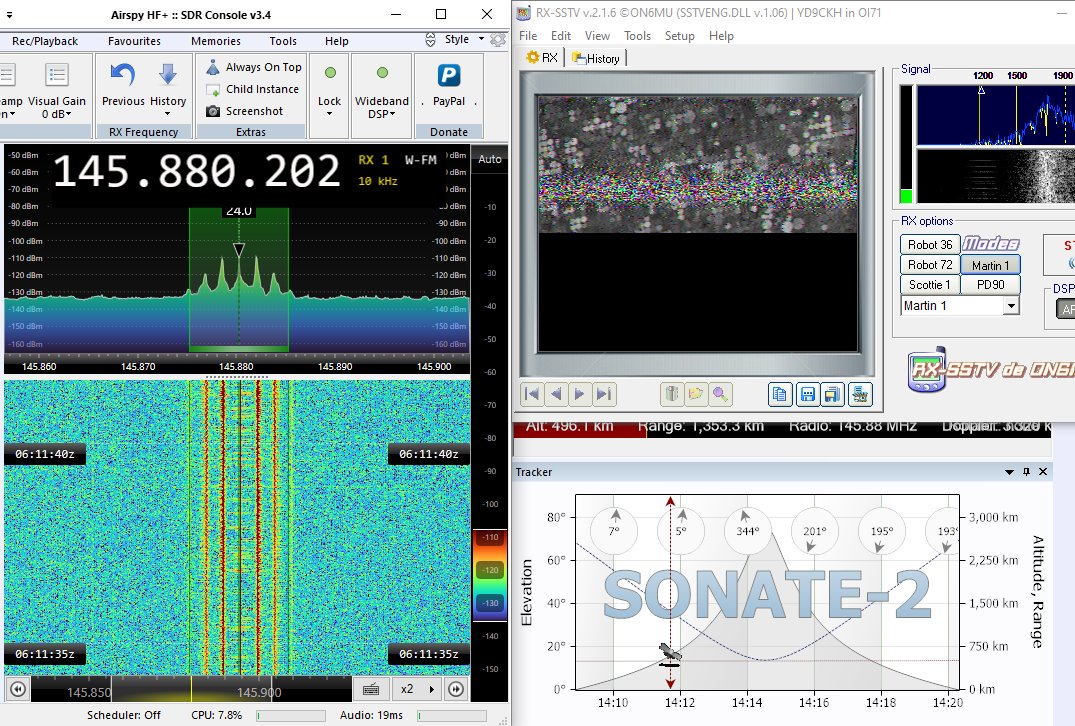This screenshot has width=1075, height=726.
Task: Jump to last received image
Action: [603, 394]
